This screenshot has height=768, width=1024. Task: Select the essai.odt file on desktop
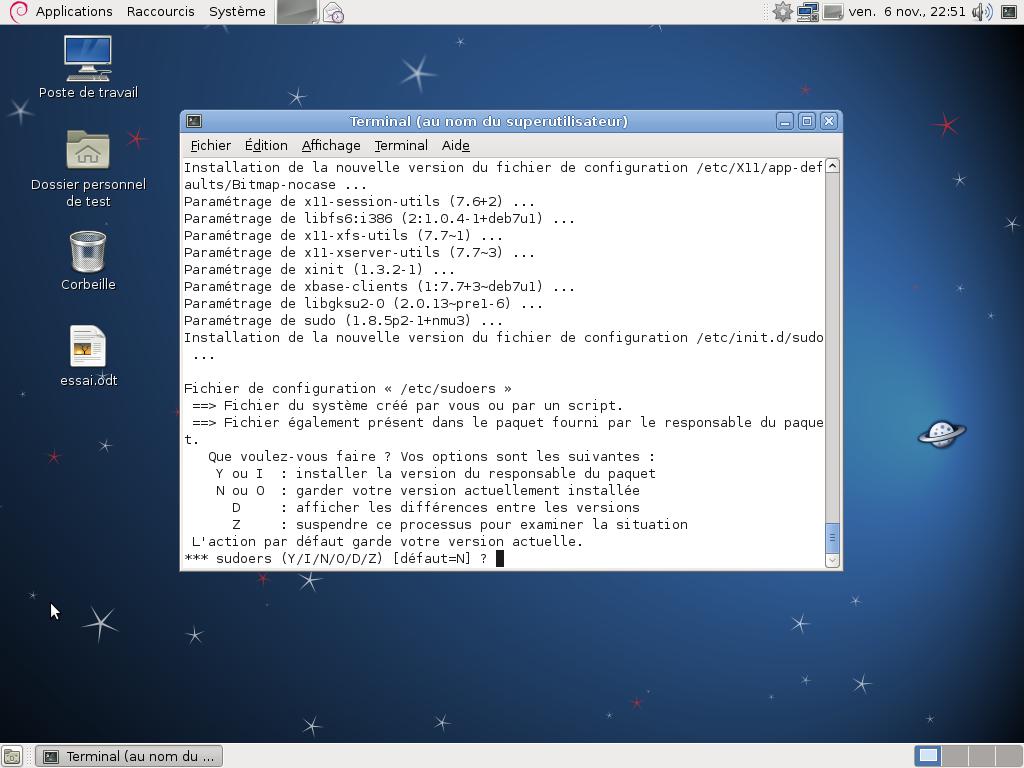pyautogui.click(x=88, y=347)
